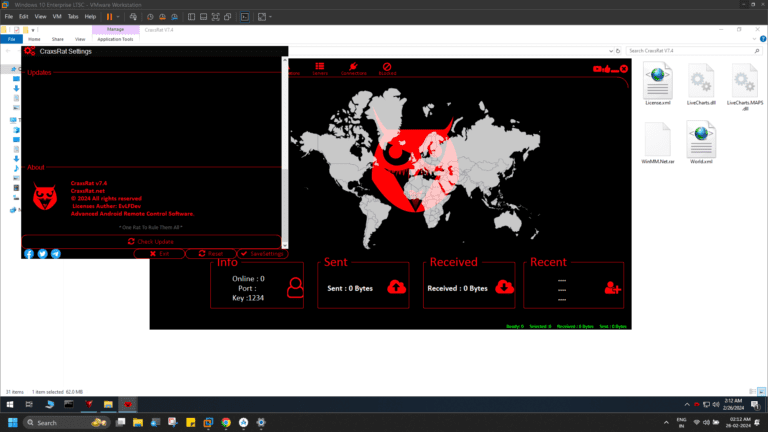The height and width of the screenshot is (432, 768).
Task: Click the Exit button in settings dialog
Action: pos(159,254)
